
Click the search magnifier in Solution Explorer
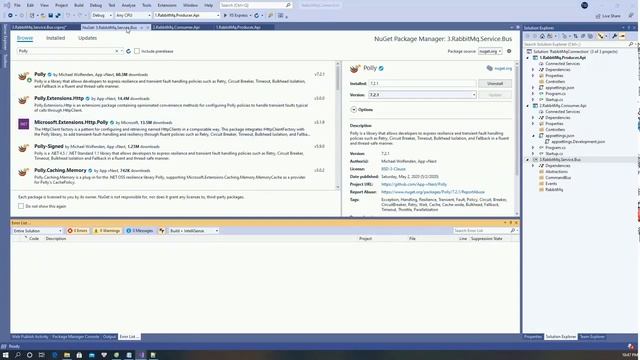[631, 44]
